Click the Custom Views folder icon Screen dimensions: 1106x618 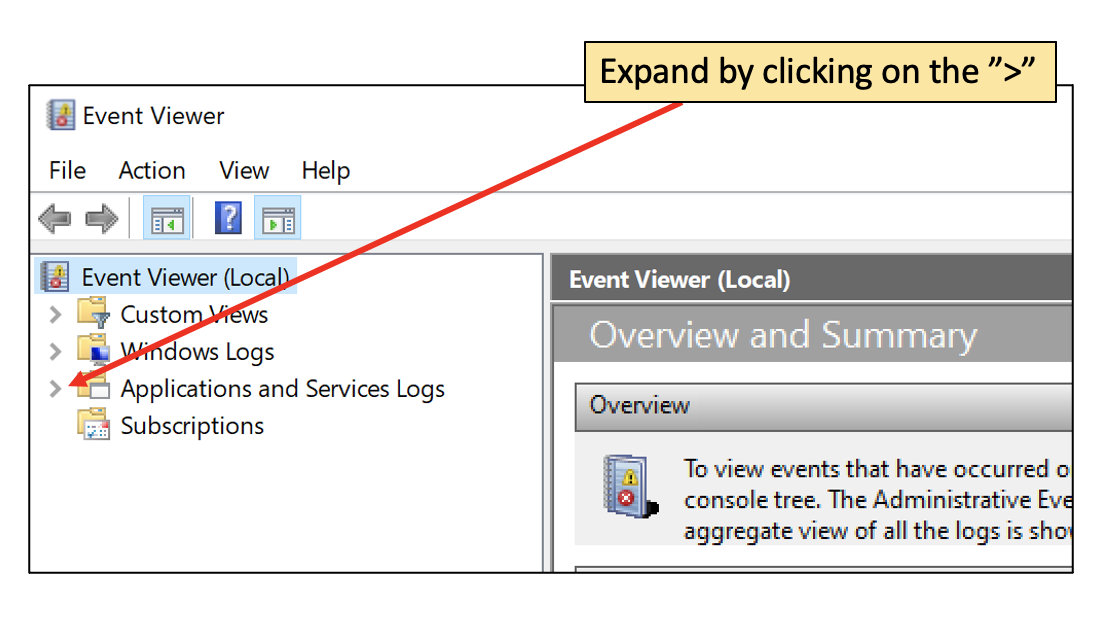coord(93,314)
